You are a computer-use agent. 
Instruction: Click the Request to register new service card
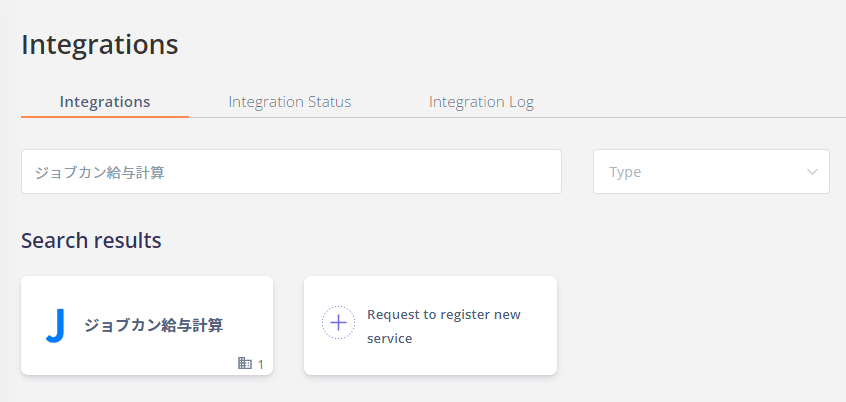430,325
